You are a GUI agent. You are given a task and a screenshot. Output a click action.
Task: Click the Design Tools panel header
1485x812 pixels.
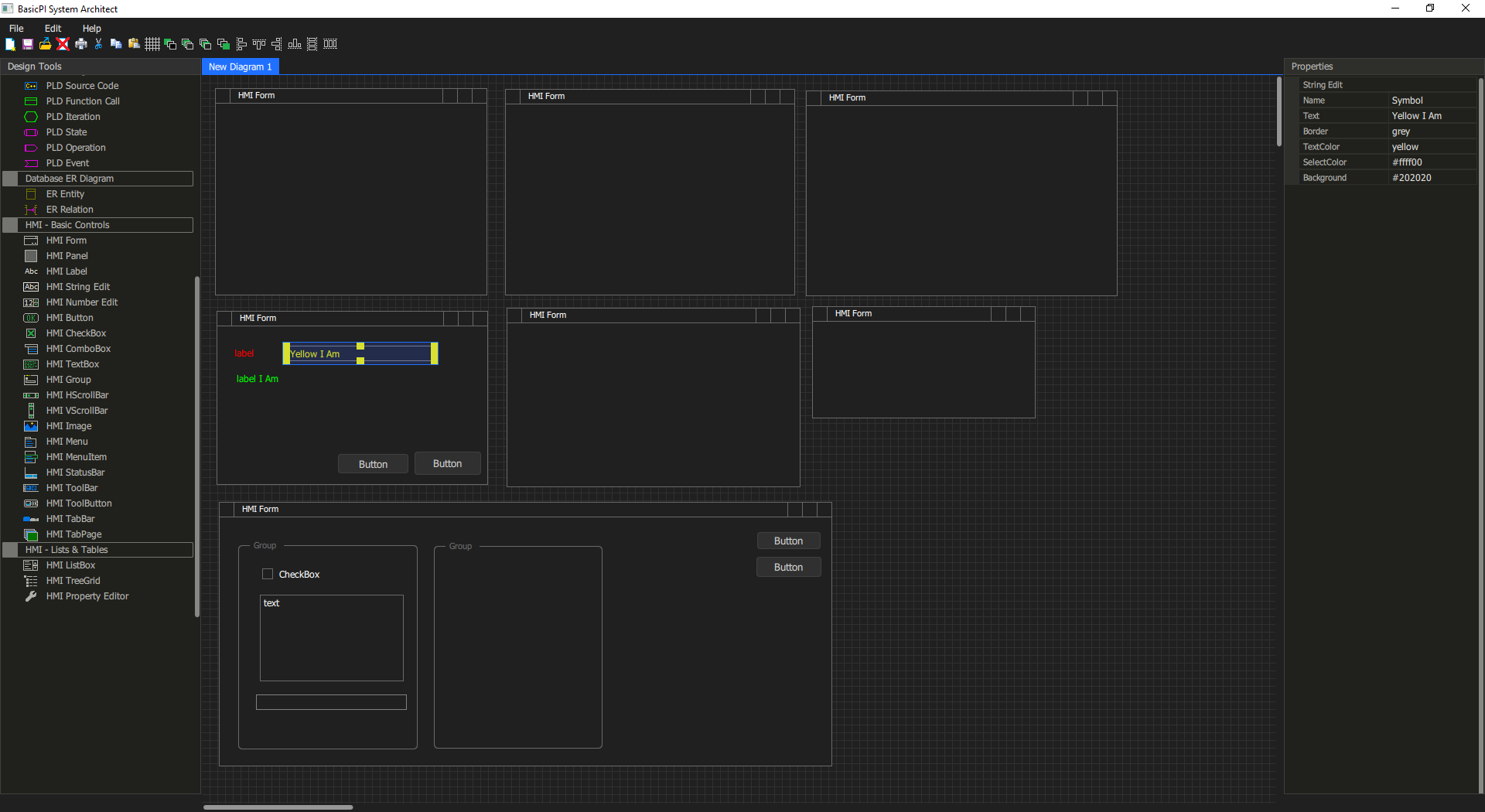[x=101, y=67]
